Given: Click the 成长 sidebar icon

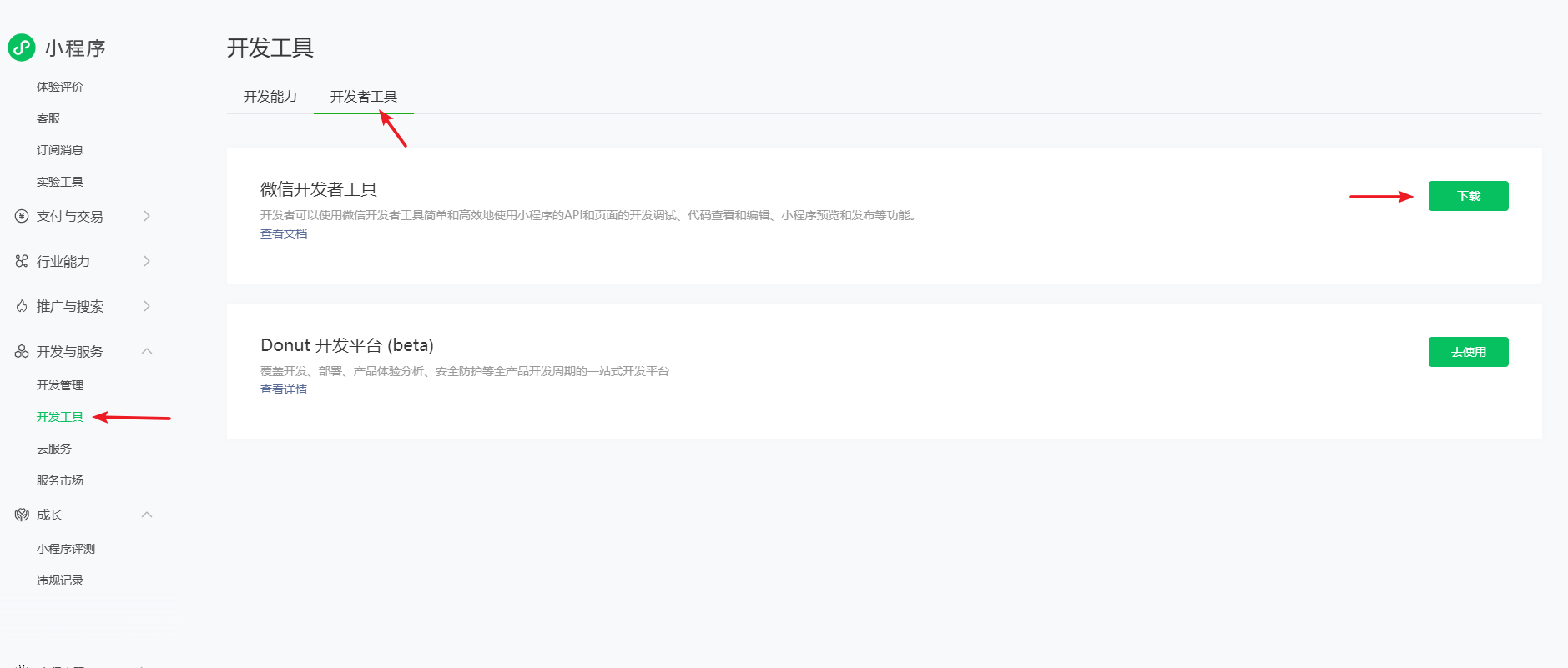Looking at the screenshot, I should point(22,515).
